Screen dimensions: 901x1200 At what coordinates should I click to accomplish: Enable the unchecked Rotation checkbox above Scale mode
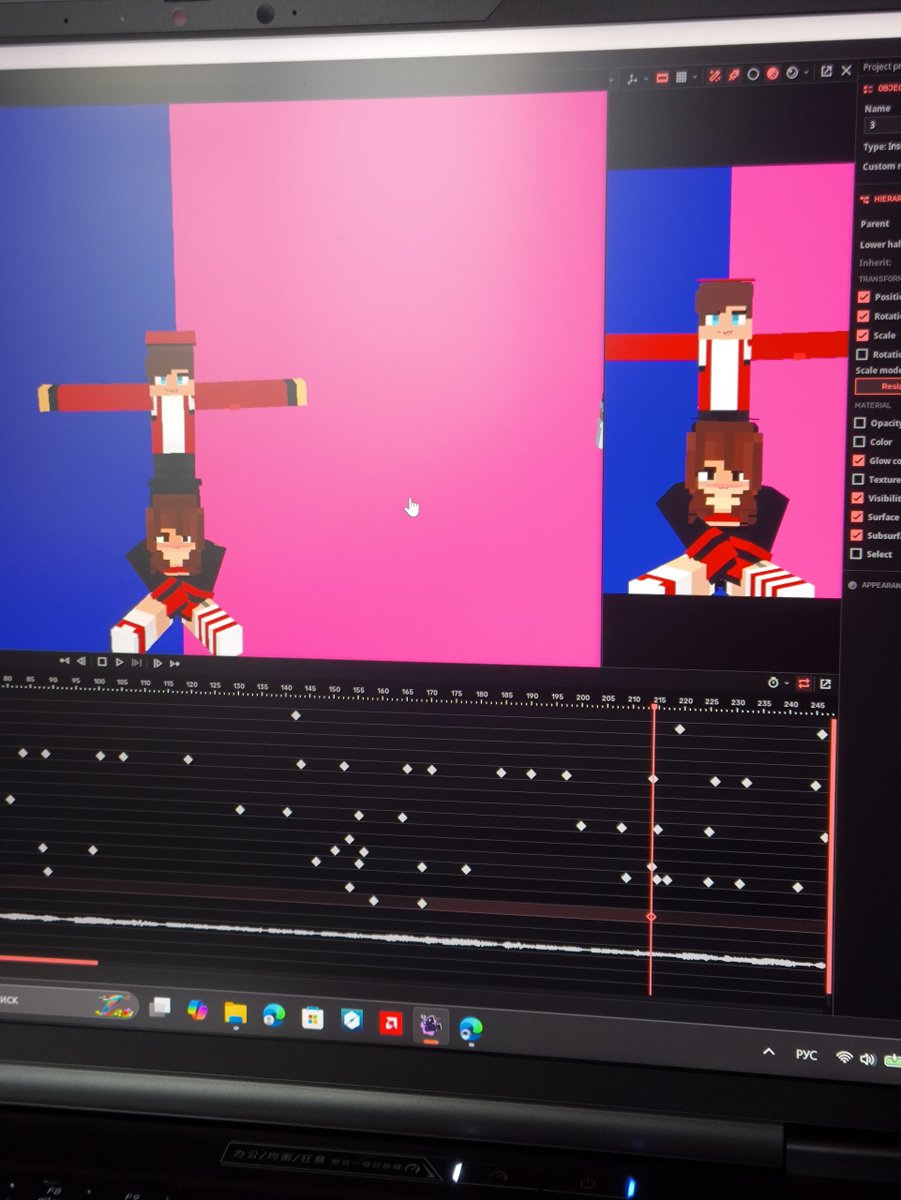[x=862, y=354]
